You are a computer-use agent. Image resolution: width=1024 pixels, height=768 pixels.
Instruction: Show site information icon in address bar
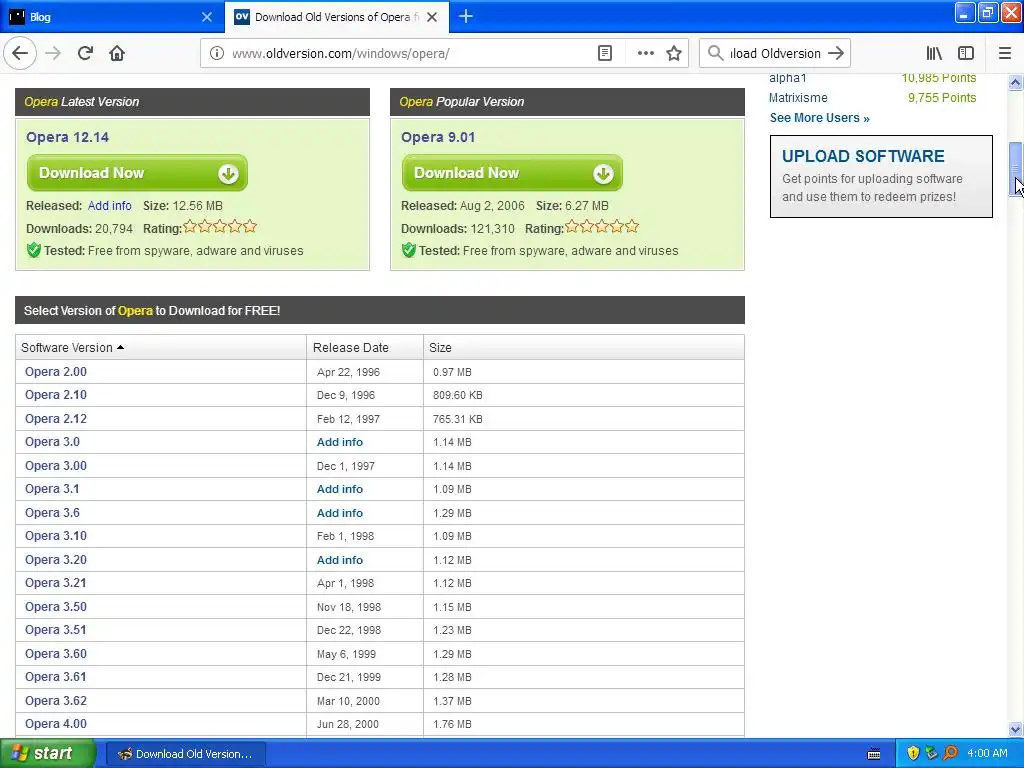click(217, 54)
